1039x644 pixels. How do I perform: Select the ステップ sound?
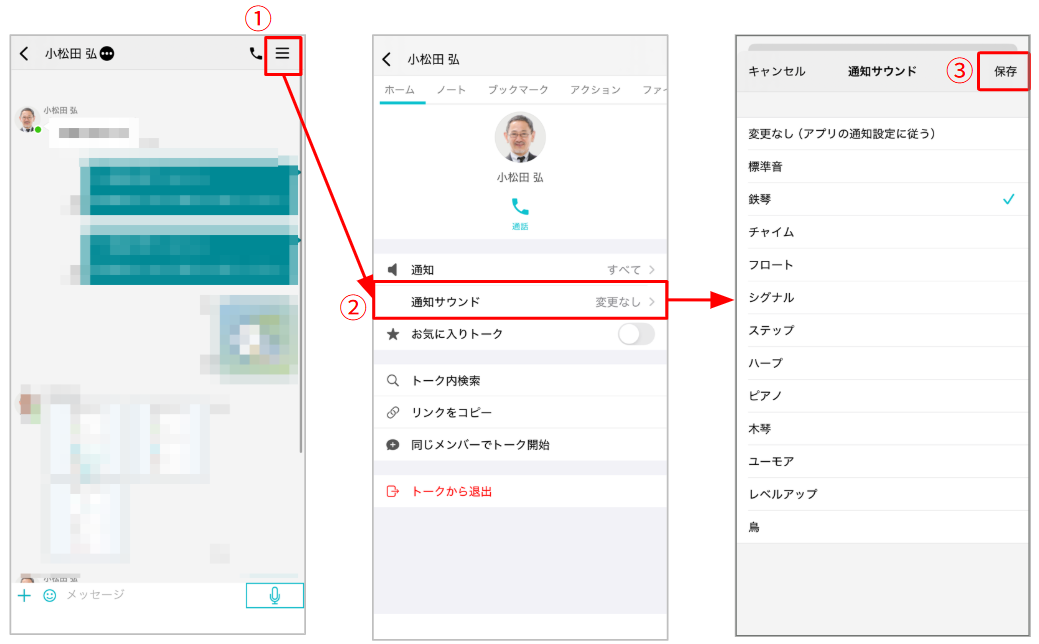tap(883, 330)
